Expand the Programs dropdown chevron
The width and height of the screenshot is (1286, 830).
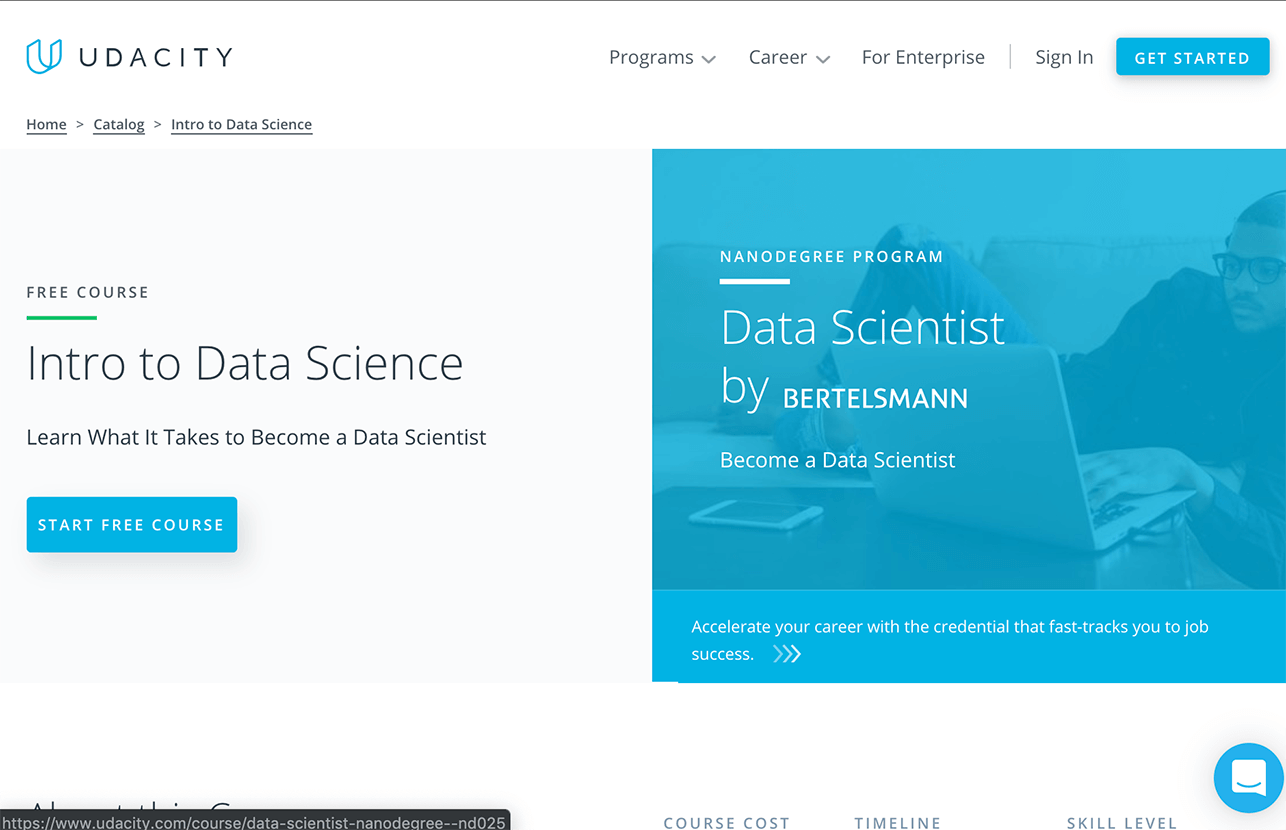click(709, 59)
